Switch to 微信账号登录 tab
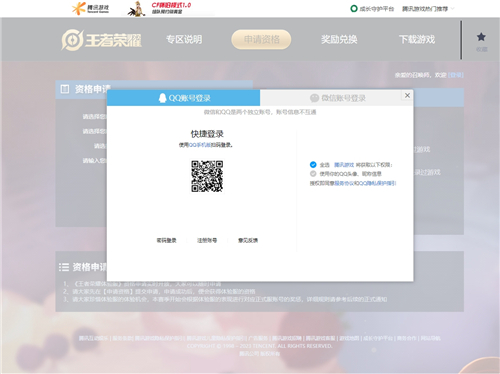This screenshot has height=374, width=500. coord(337,98)
